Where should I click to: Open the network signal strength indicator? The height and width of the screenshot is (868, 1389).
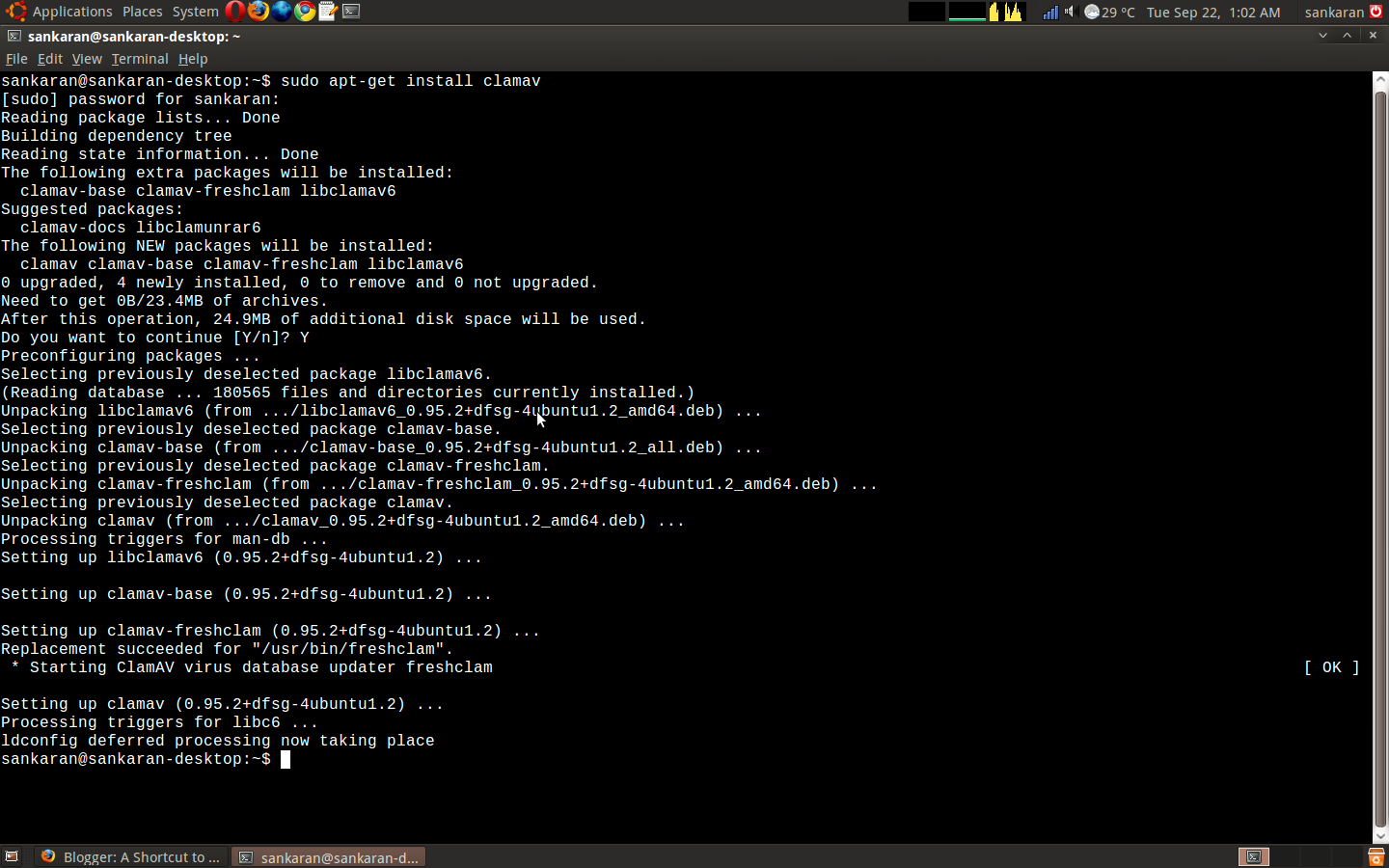coord(1050,12)
